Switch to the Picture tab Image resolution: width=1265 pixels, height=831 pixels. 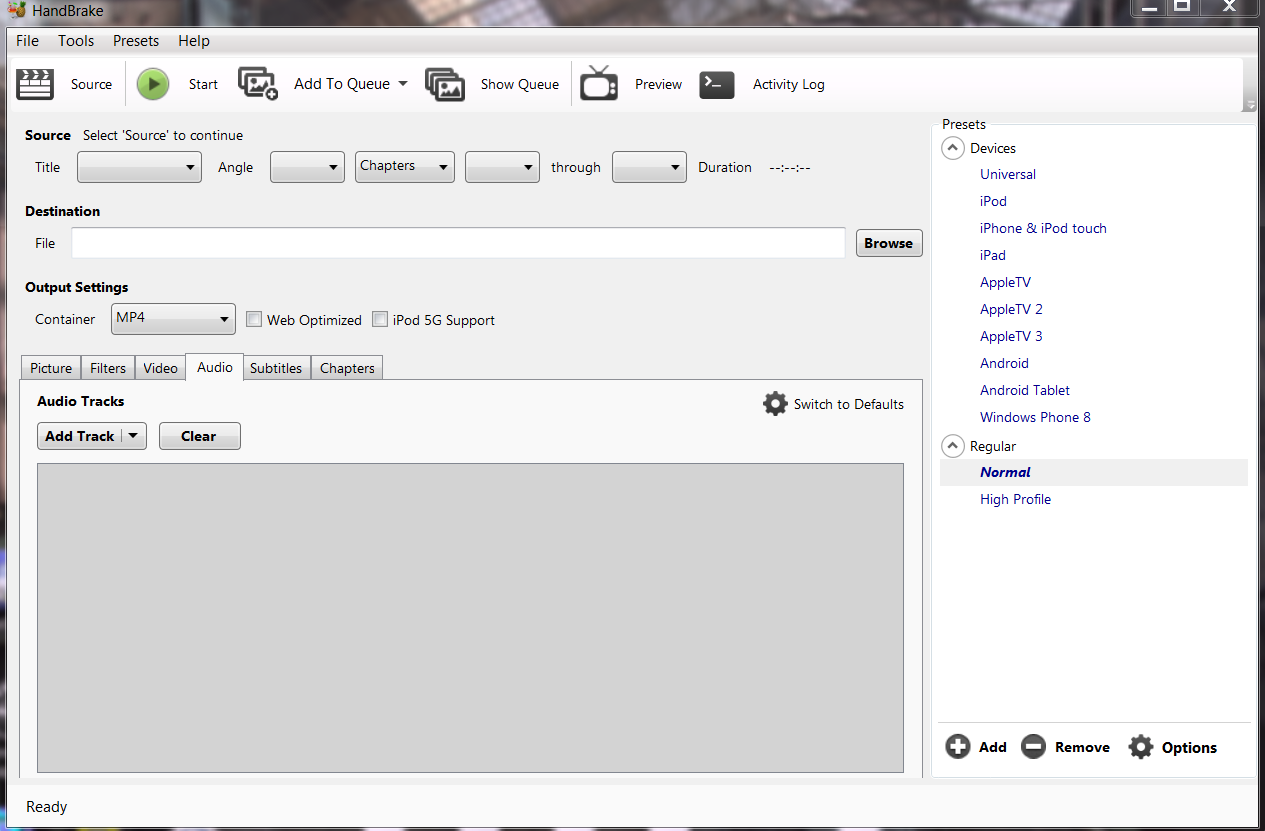point(51,368)
